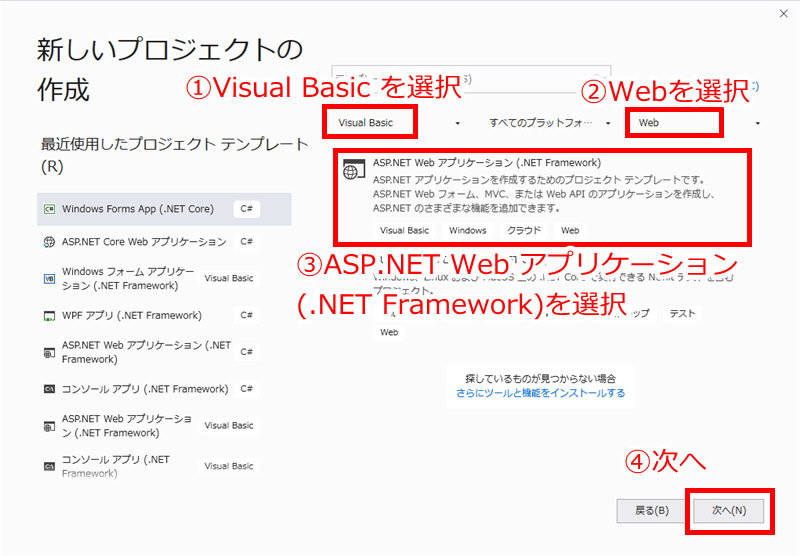The width and height of the screenshot is (800, 556).
Task: Click the C# console app (.NET Framework) icon
Action: pos(49,389)
